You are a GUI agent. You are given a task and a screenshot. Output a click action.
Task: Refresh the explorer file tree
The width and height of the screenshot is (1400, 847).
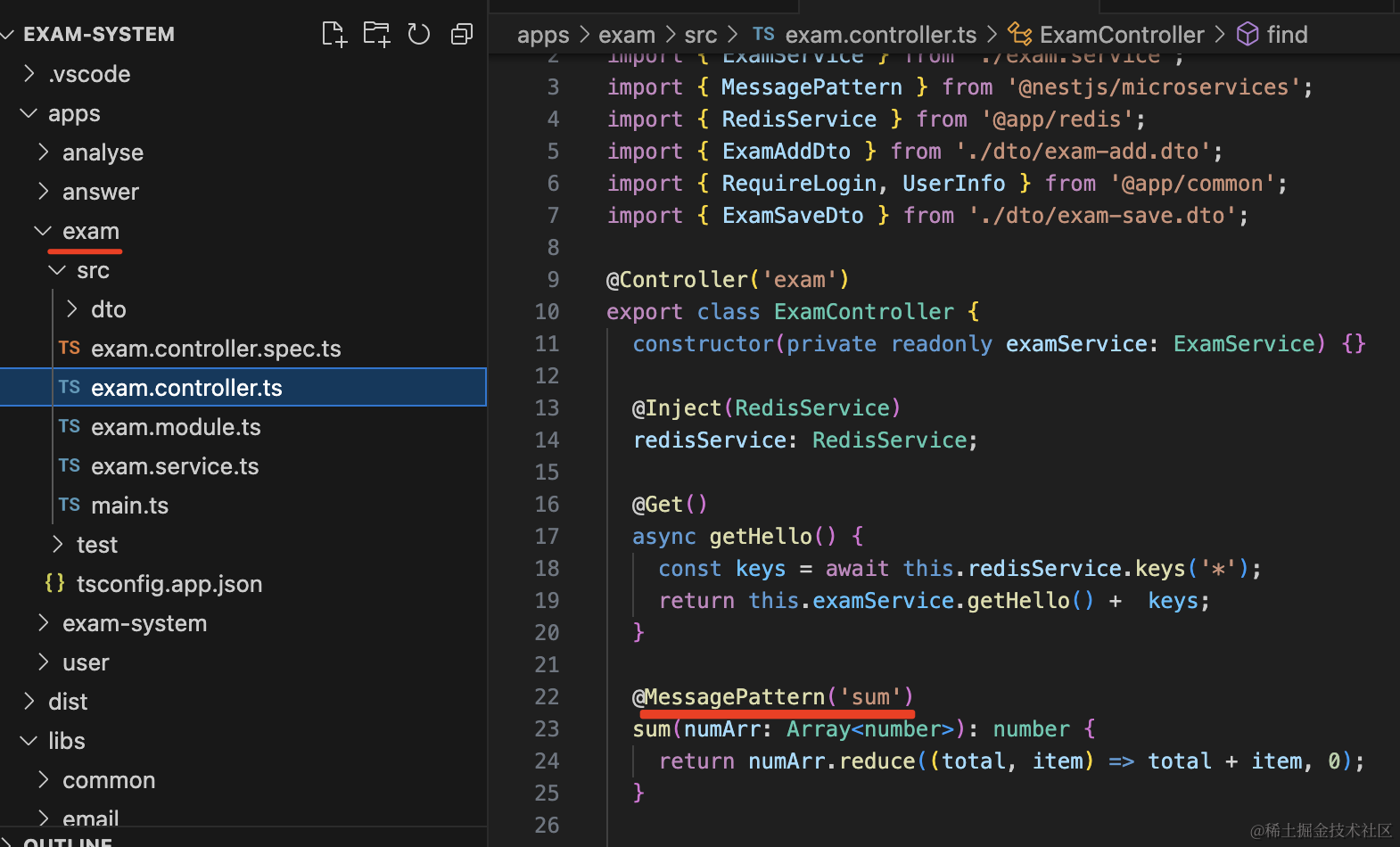tap(419, 35)
